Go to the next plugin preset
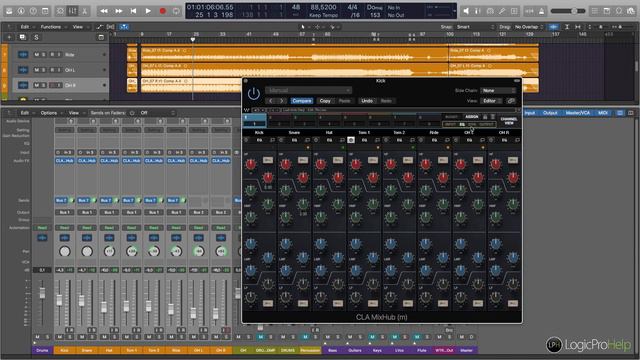 click(281, 101)
